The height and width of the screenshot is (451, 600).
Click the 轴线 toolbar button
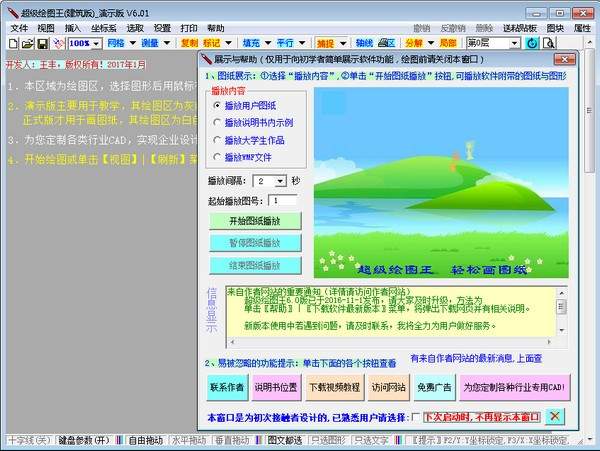(365, 44)
